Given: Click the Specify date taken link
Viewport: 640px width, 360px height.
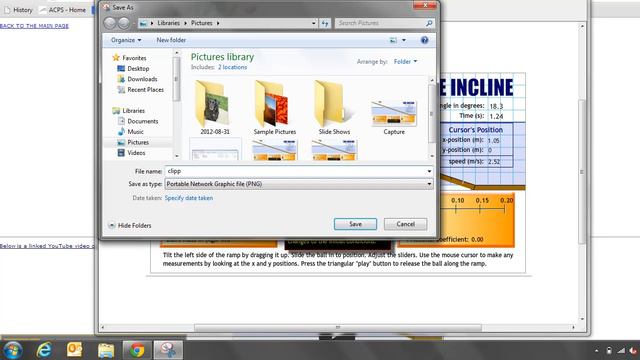Looking at the screenshot, I should click(189, 198).
